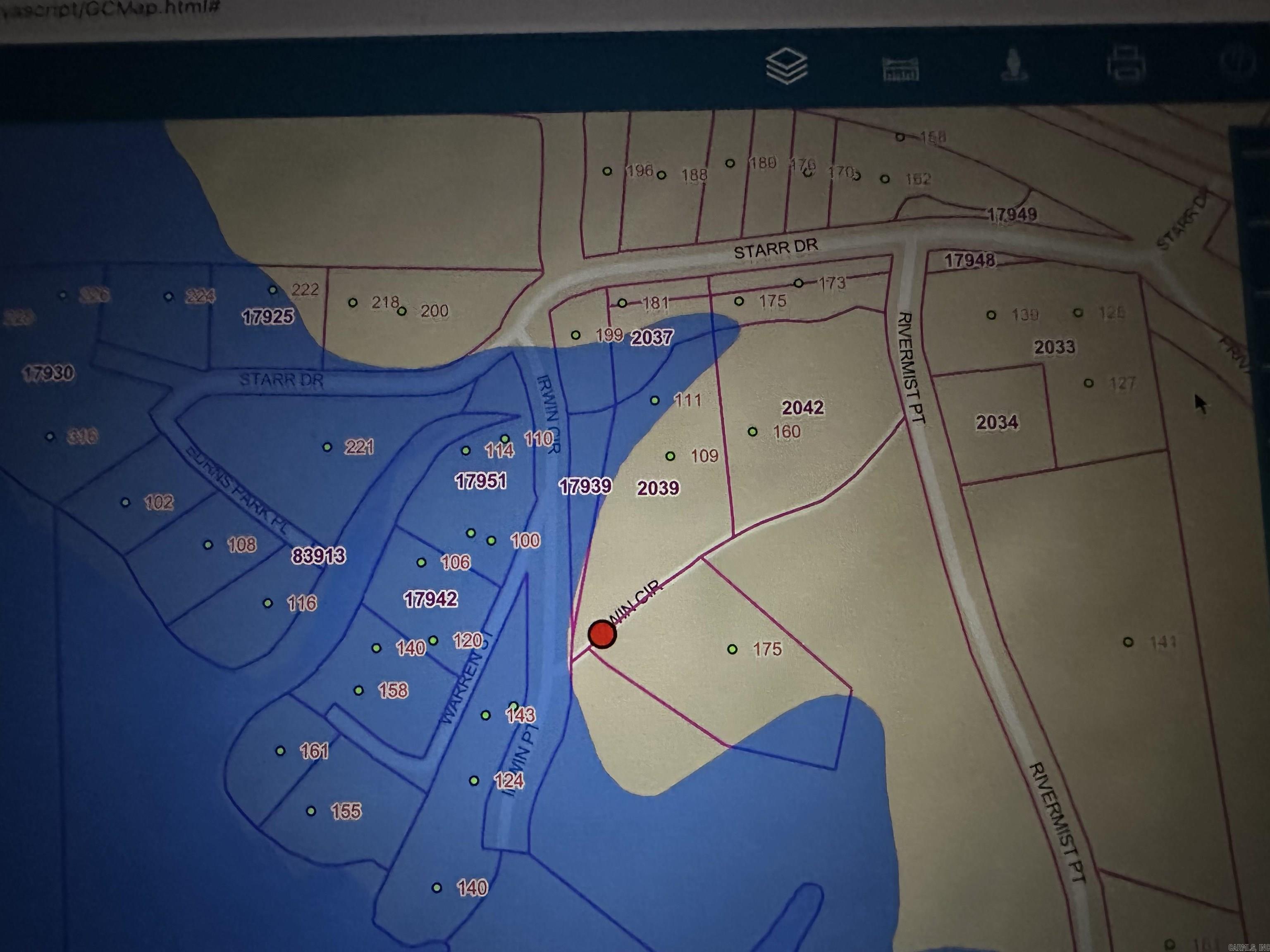Select address point 175 near red marker
This screenshot has height=952, width=1270.
coord(733,649)
